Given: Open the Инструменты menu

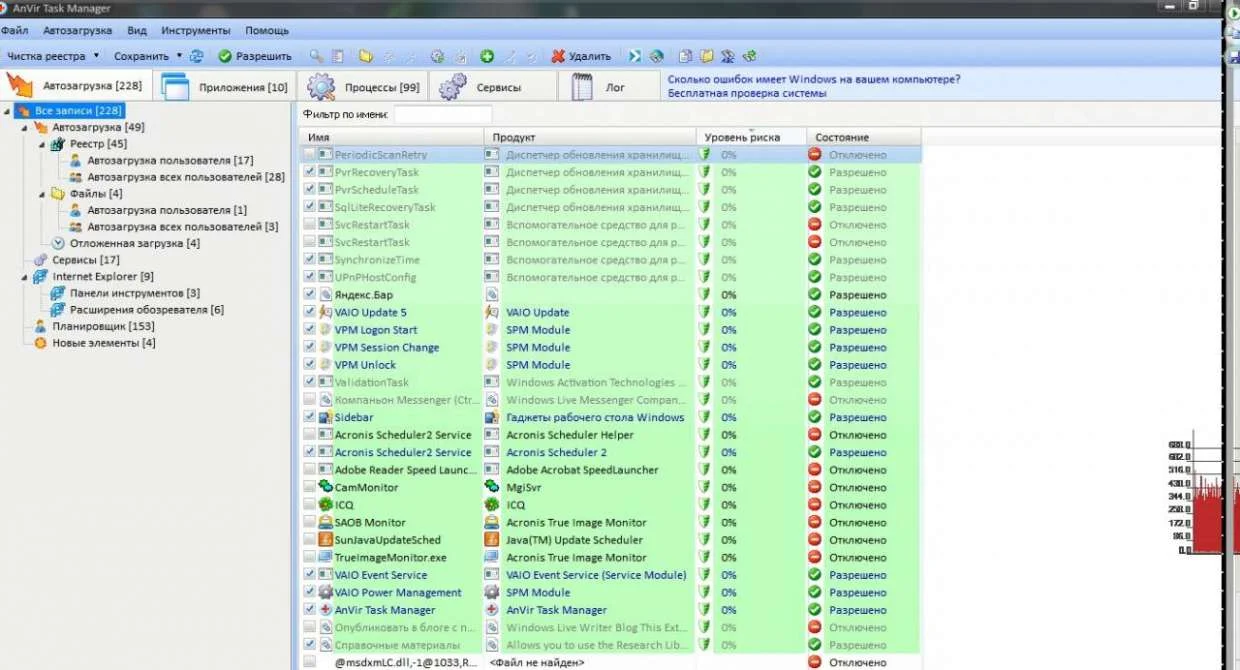Looking at the screenshot, I should click(x=195, y=31).
